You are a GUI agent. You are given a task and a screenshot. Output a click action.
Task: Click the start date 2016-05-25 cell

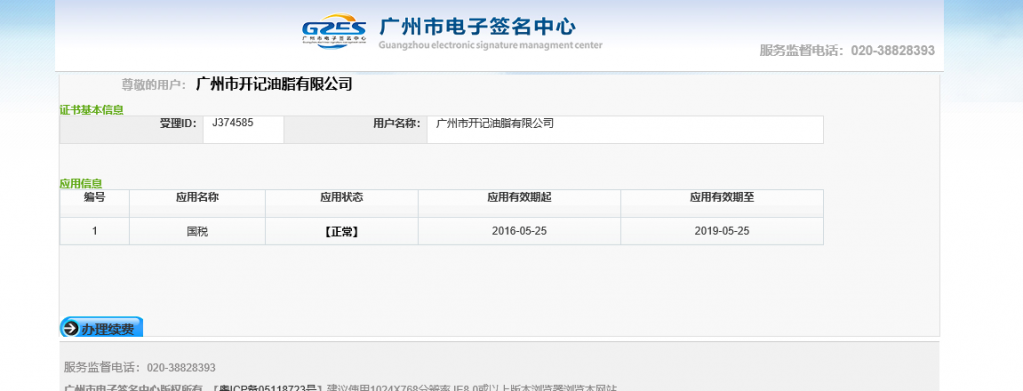tap(519, 231)
